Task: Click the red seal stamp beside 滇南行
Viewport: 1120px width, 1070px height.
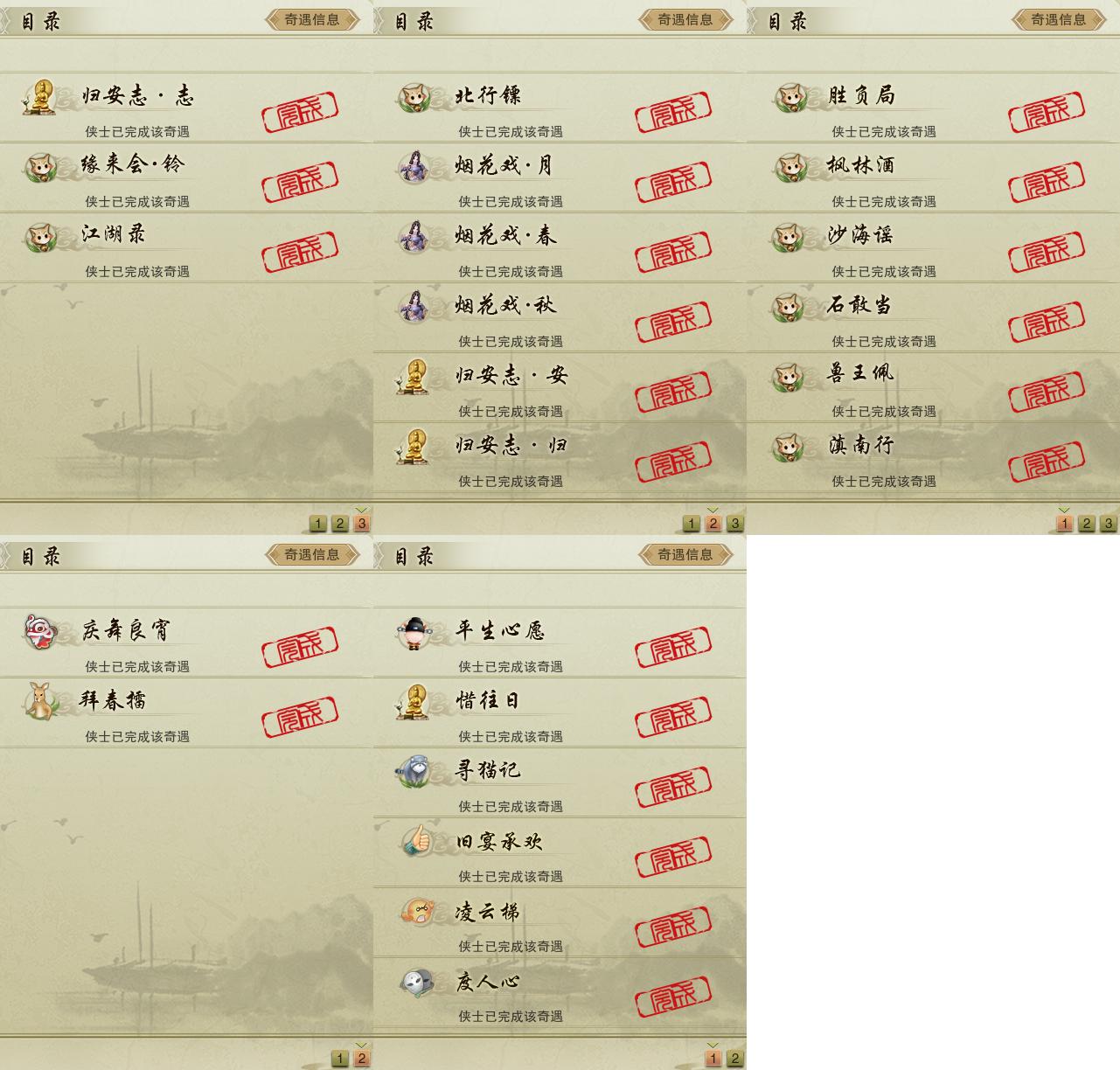Action: coord(1047,460)
